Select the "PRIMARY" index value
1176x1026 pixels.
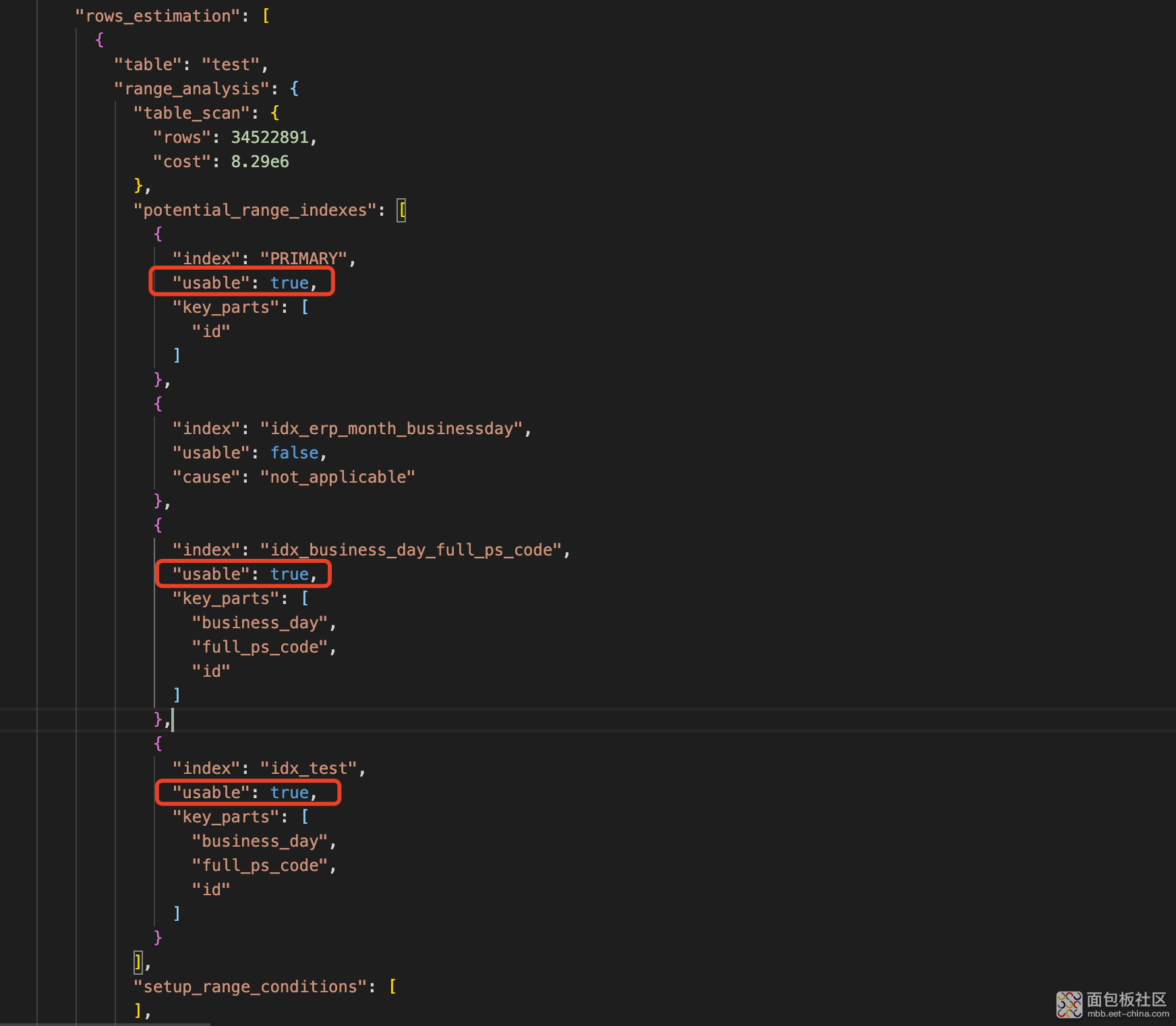coord(303,259)
